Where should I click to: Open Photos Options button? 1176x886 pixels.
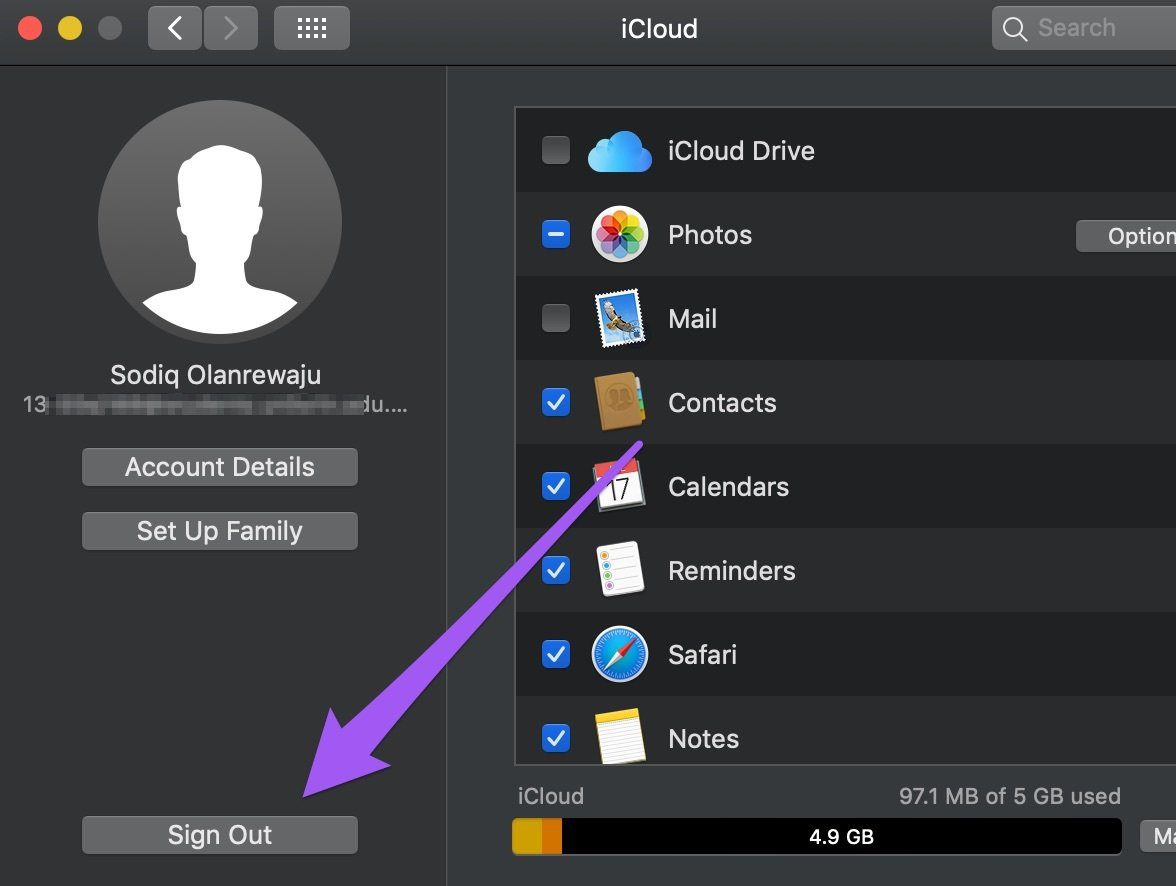(1126, 236)
